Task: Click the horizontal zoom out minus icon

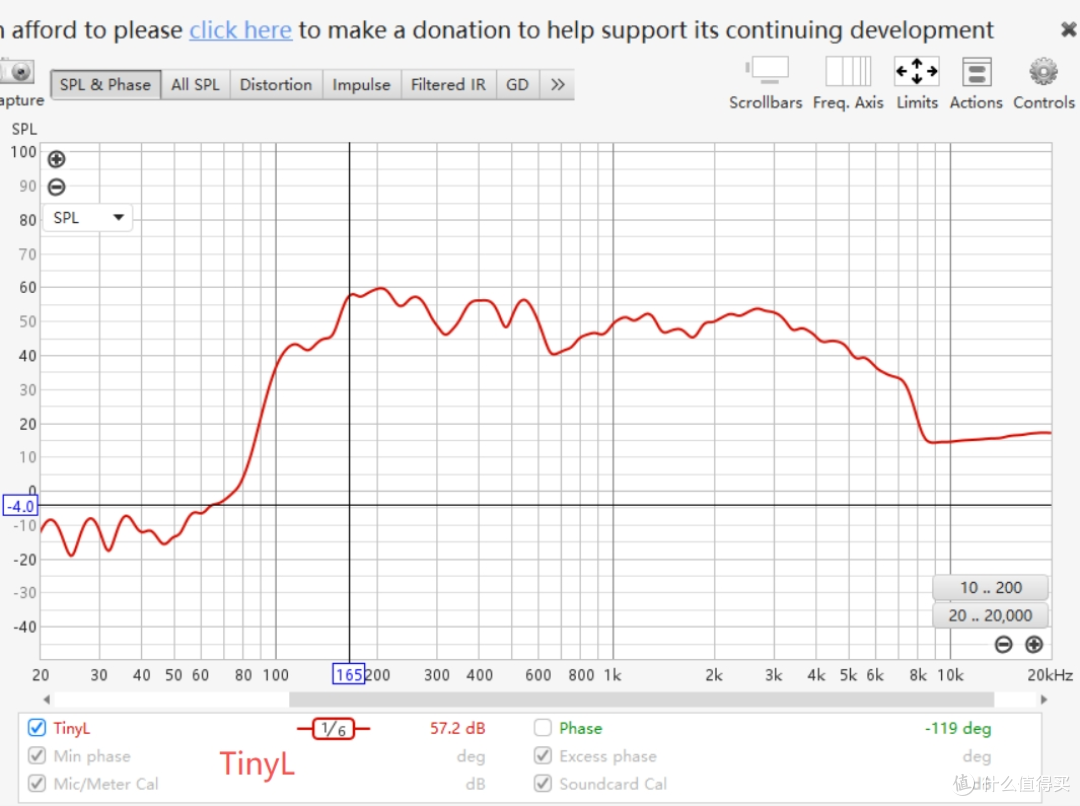Action: pyautogui.click(x=1004, y=644)
